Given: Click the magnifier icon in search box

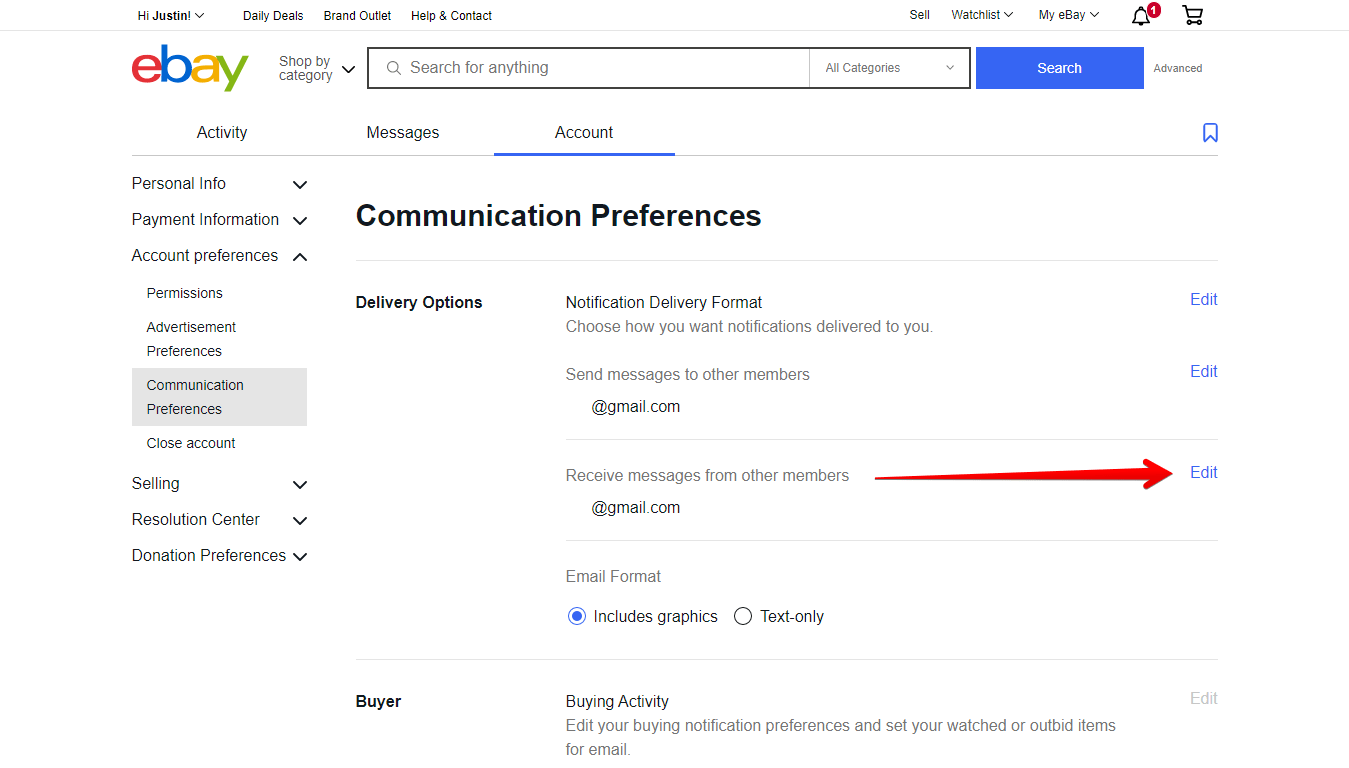Looking at the screenshot, I should point(393,68).
